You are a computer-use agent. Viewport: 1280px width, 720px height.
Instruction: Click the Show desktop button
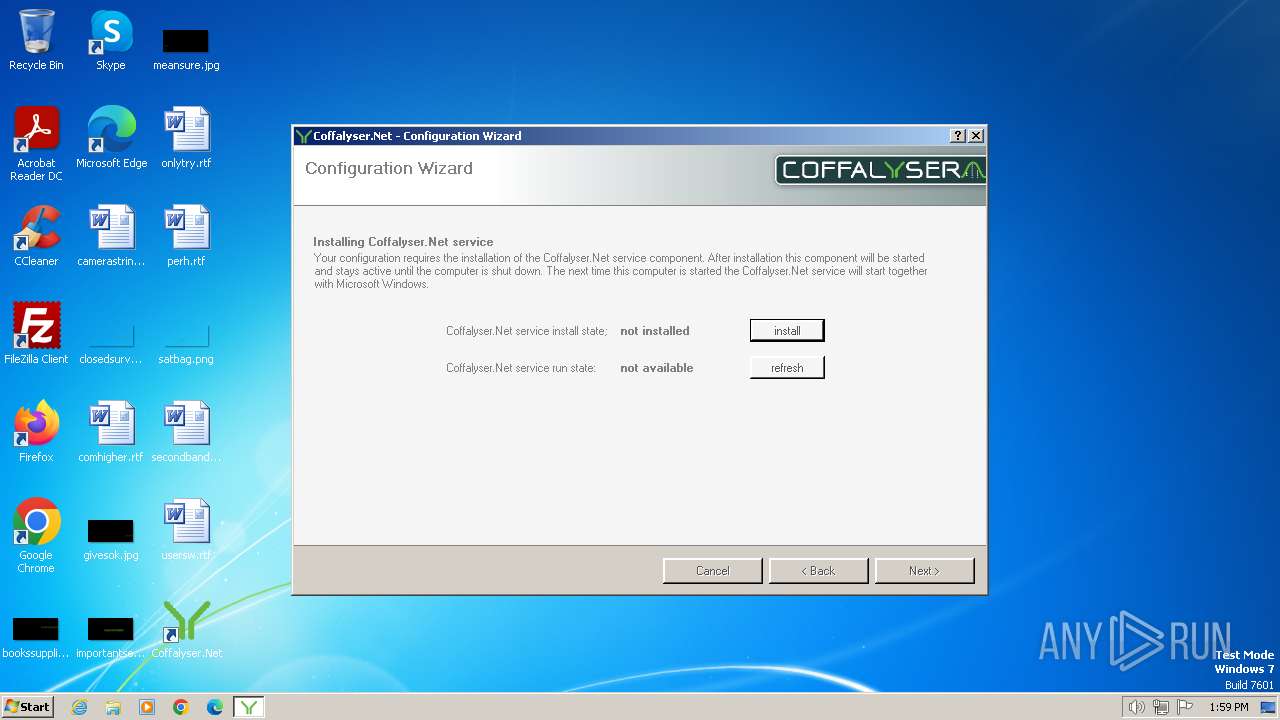[1269, 707]
